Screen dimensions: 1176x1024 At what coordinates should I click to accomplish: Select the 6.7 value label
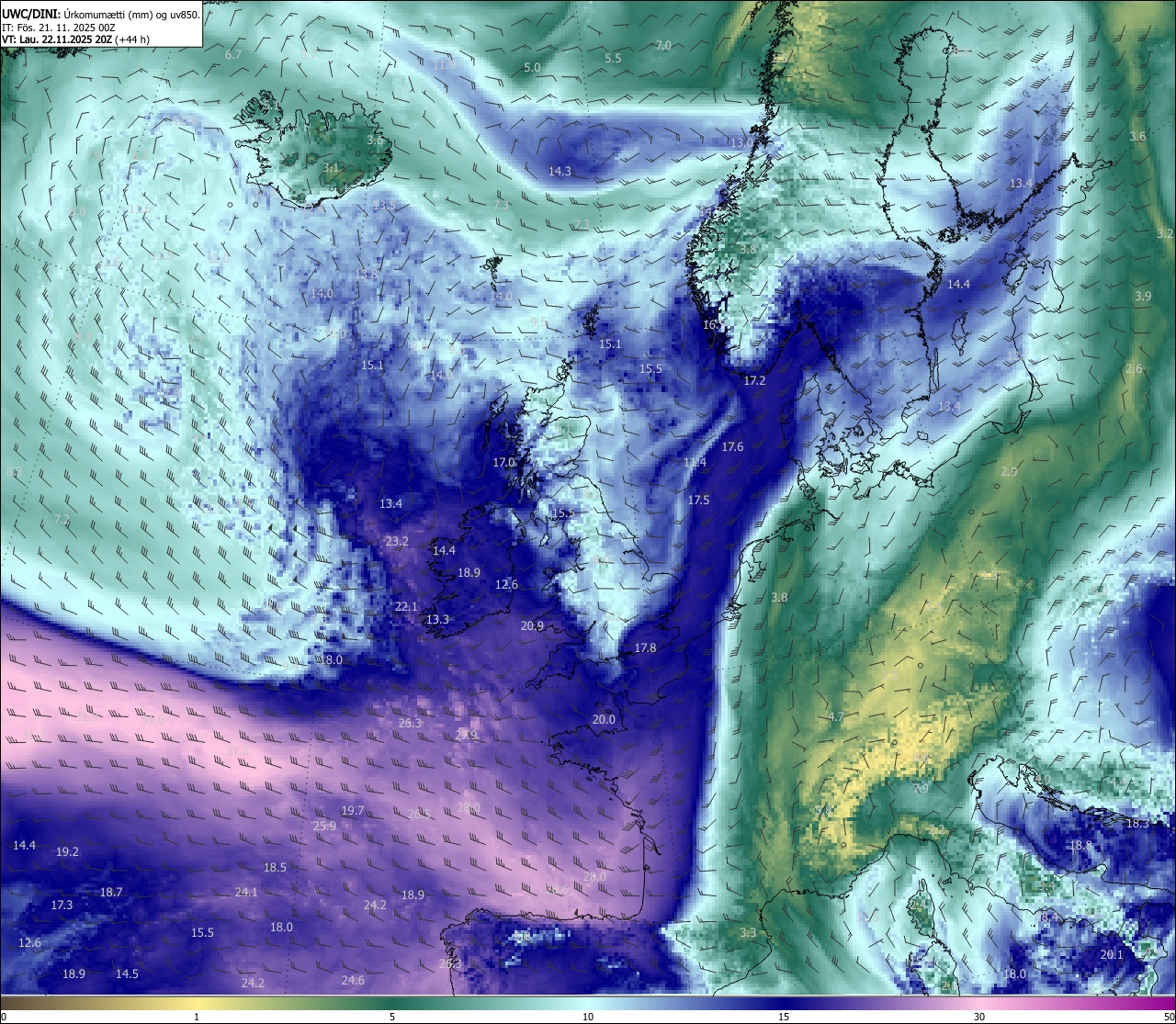pyautogui.click(x=233, y=55)
